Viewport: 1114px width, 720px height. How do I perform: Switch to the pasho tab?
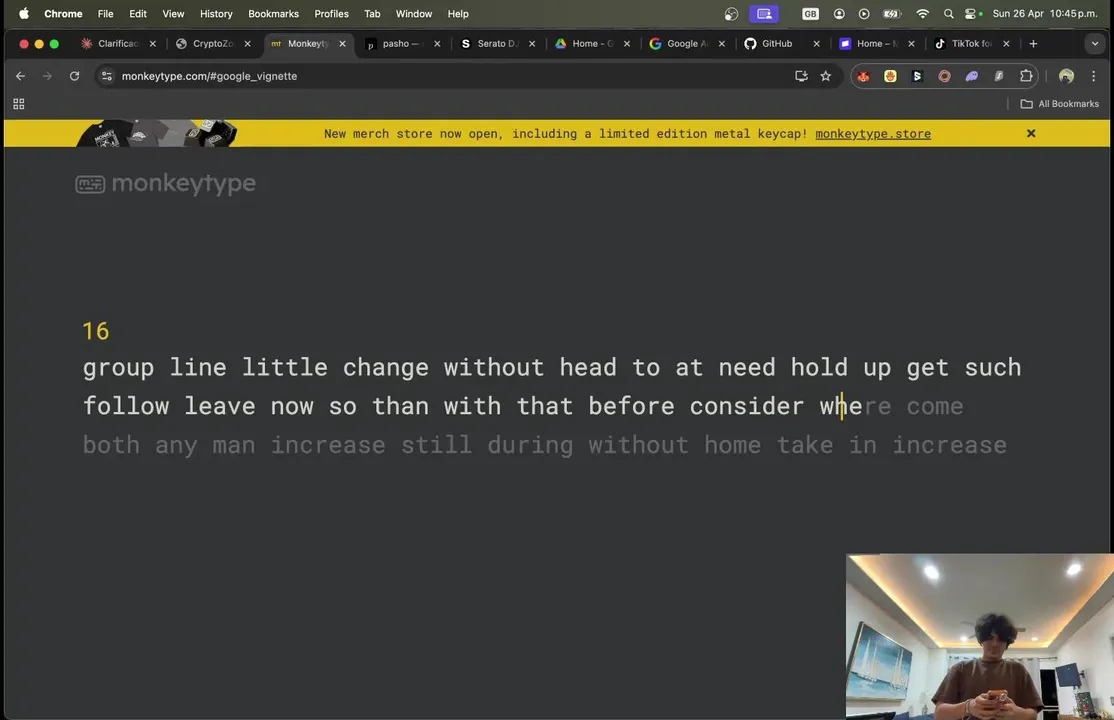401,43
